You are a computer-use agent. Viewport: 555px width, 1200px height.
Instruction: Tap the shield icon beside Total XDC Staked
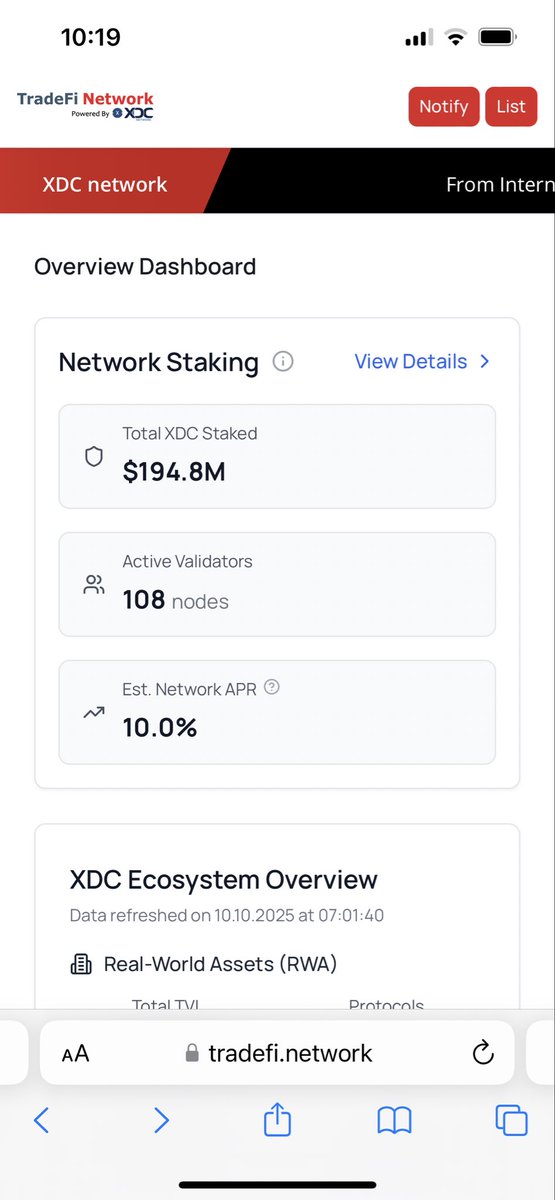tap(94, 457)
